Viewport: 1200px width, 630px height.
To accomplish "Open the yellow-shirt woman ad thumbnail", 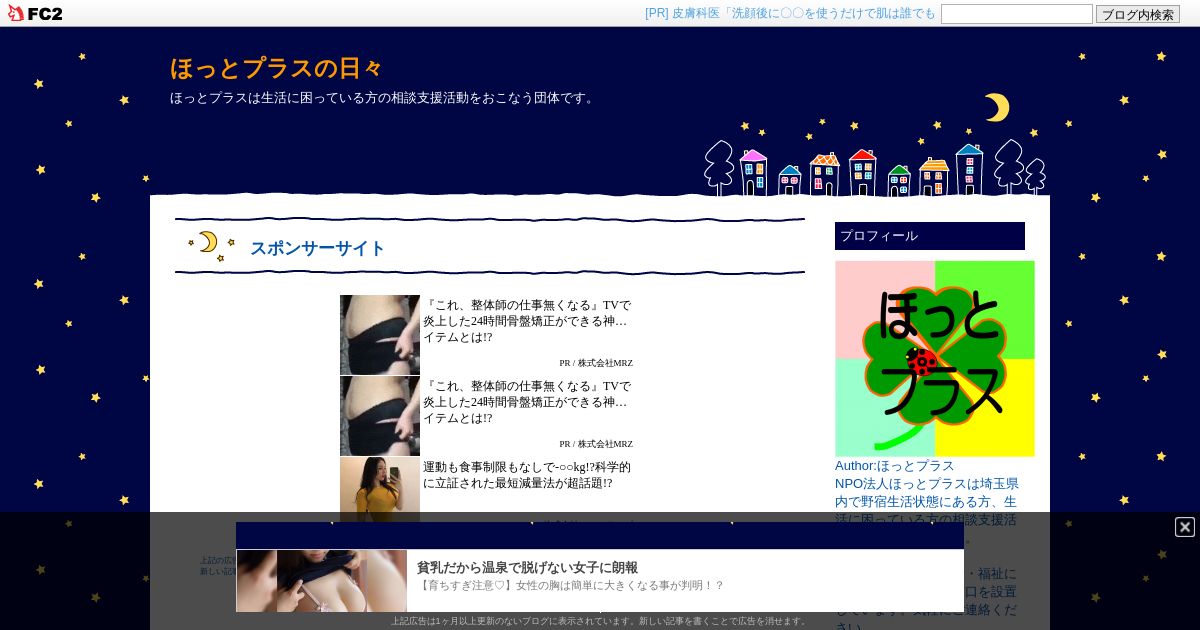I will click(x=380, y=487).
